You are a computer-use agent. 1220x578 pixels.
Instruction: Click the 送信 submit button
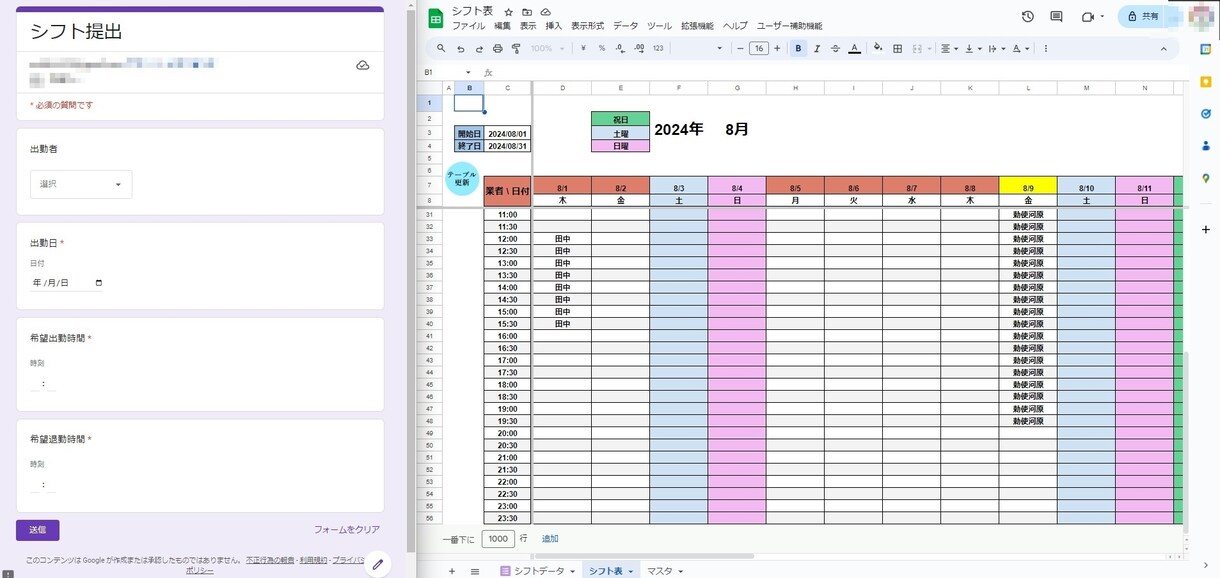pyautogui.click(x=37, y=530)
